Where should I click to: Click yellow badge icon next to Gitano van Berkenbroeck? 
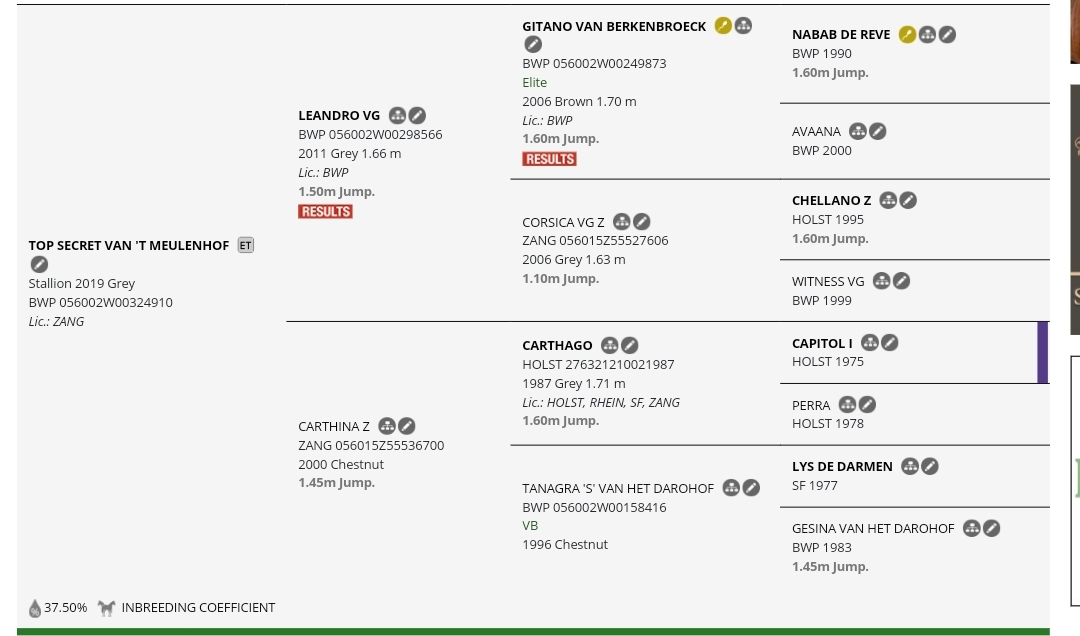[x=723, y=26]
